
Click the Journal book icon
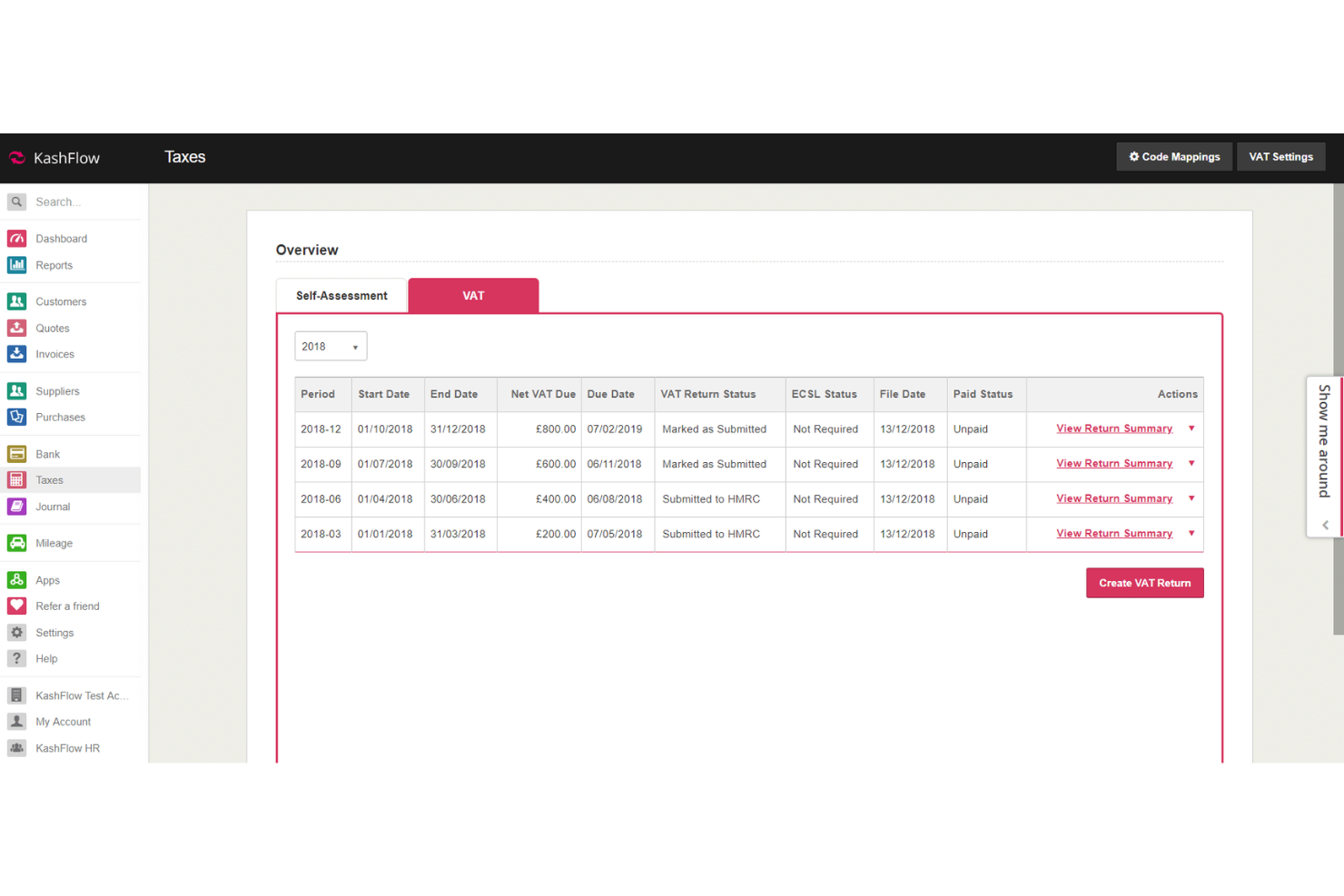coord(16,507)
